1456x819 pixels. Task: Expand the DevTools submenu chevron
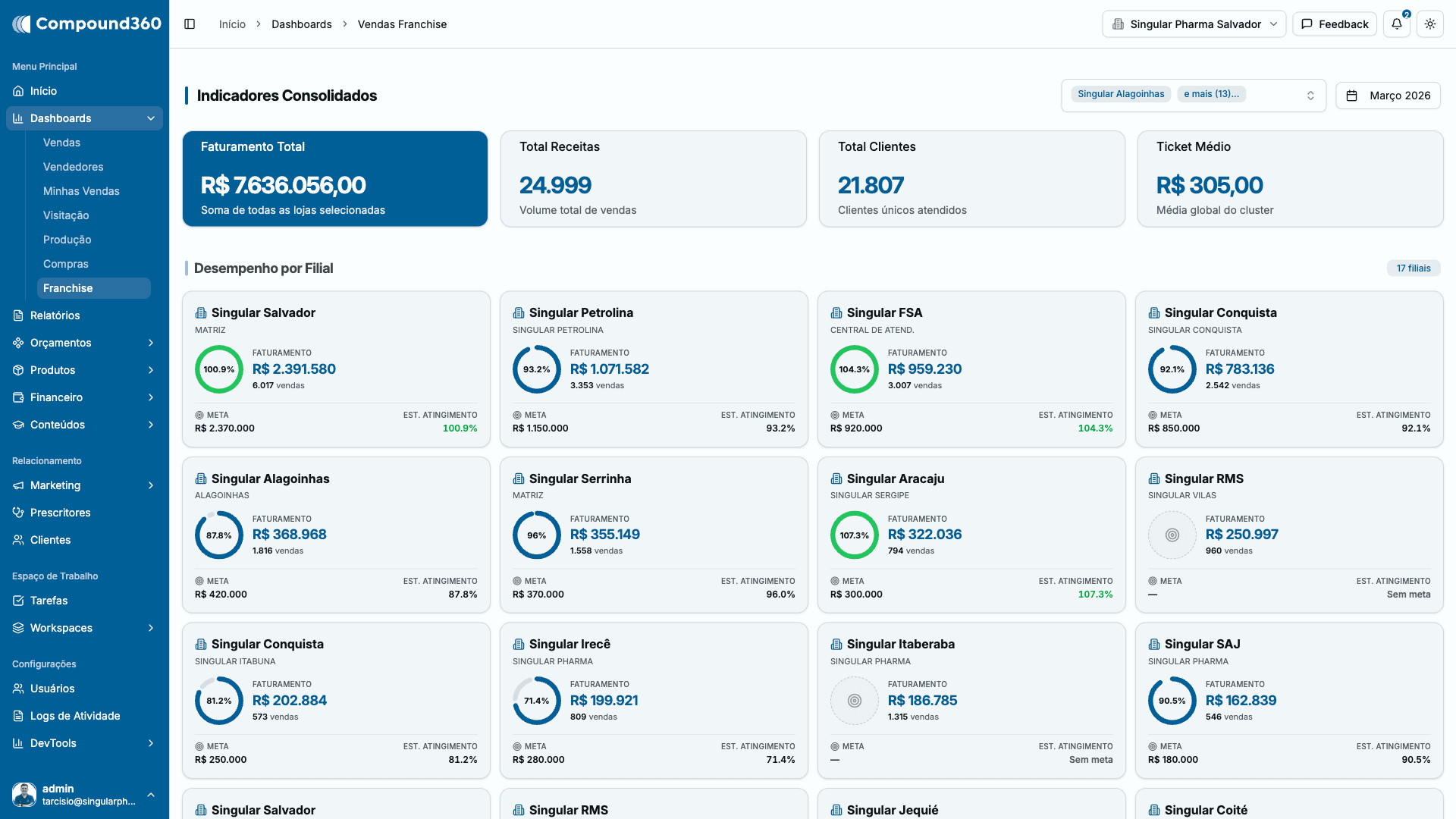point(151,743)
